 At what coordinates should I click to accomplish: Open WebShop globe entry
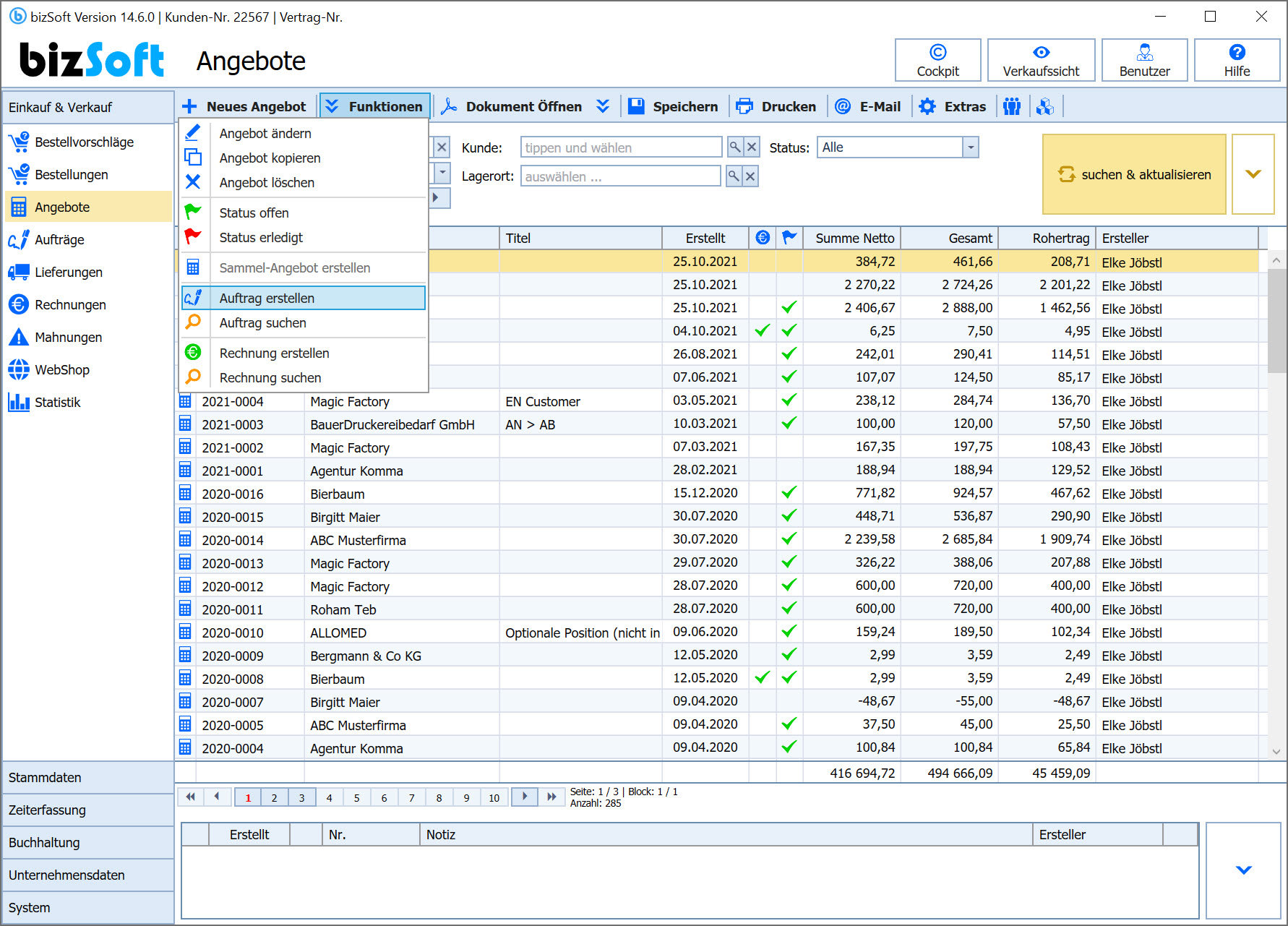87,369
